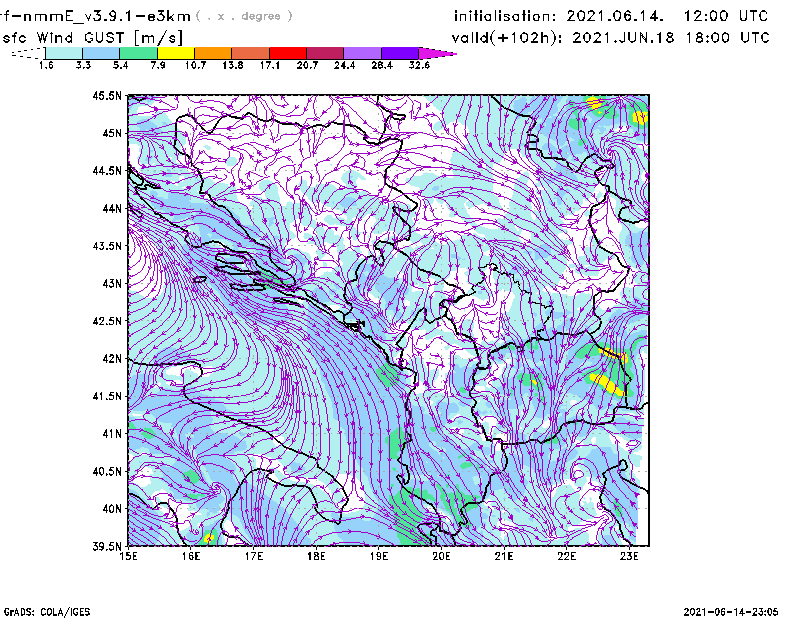Click the crimson legend swatch after 20.7
This screenshot has width=800, height=618.
point(325,53)
